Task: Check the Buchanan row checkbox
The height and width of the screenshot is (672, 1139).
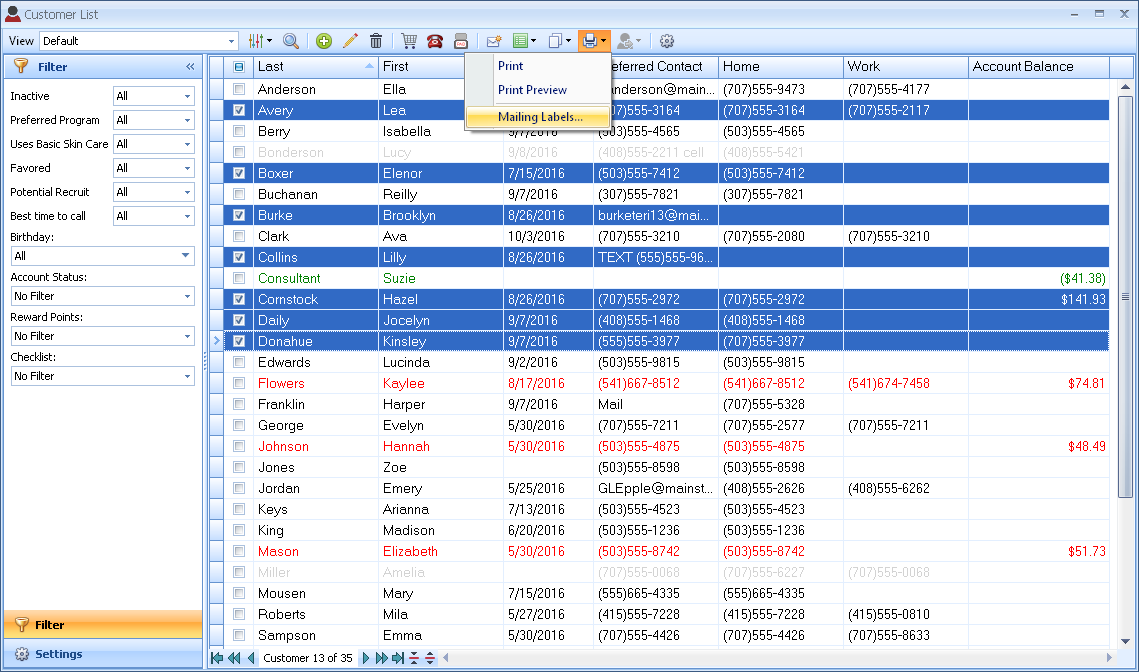Action: [x=239, y=195]
